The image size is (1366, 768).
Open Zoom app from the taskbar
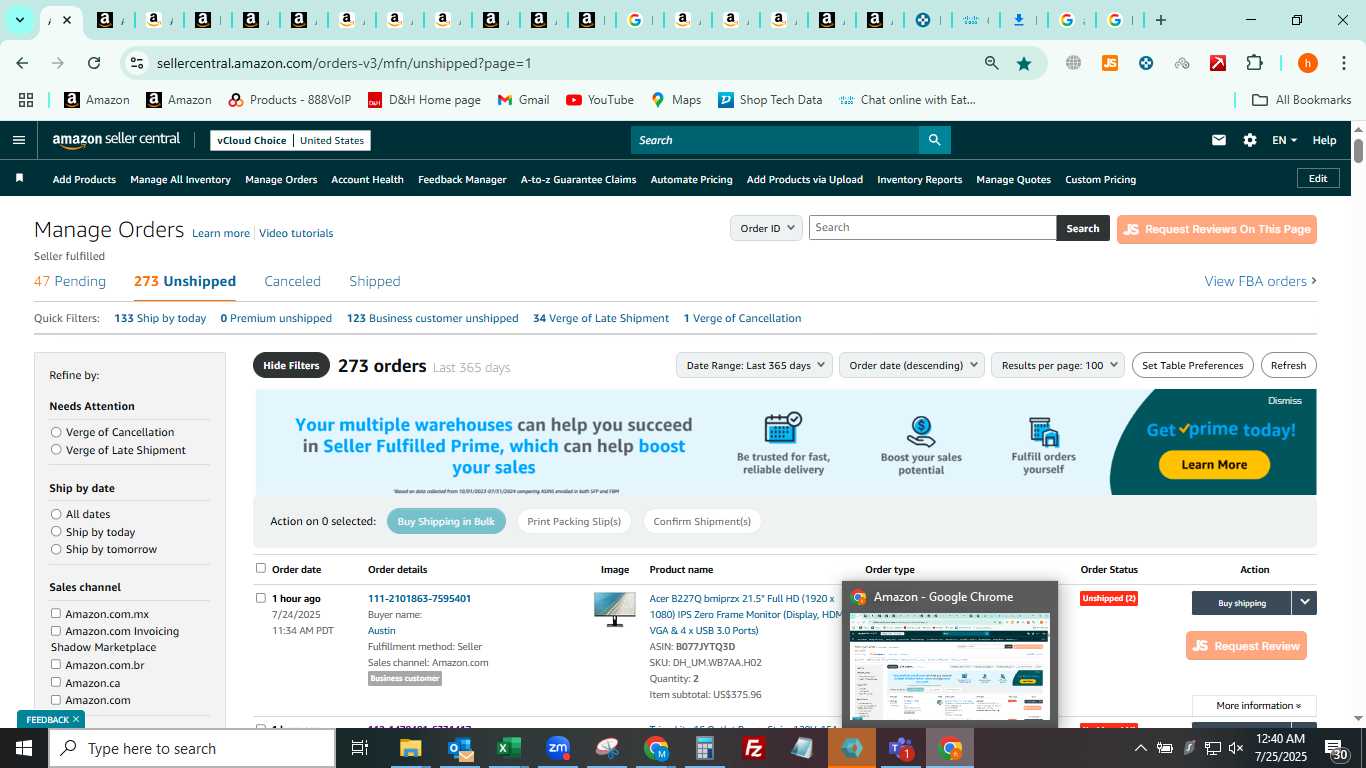[558, 748]
